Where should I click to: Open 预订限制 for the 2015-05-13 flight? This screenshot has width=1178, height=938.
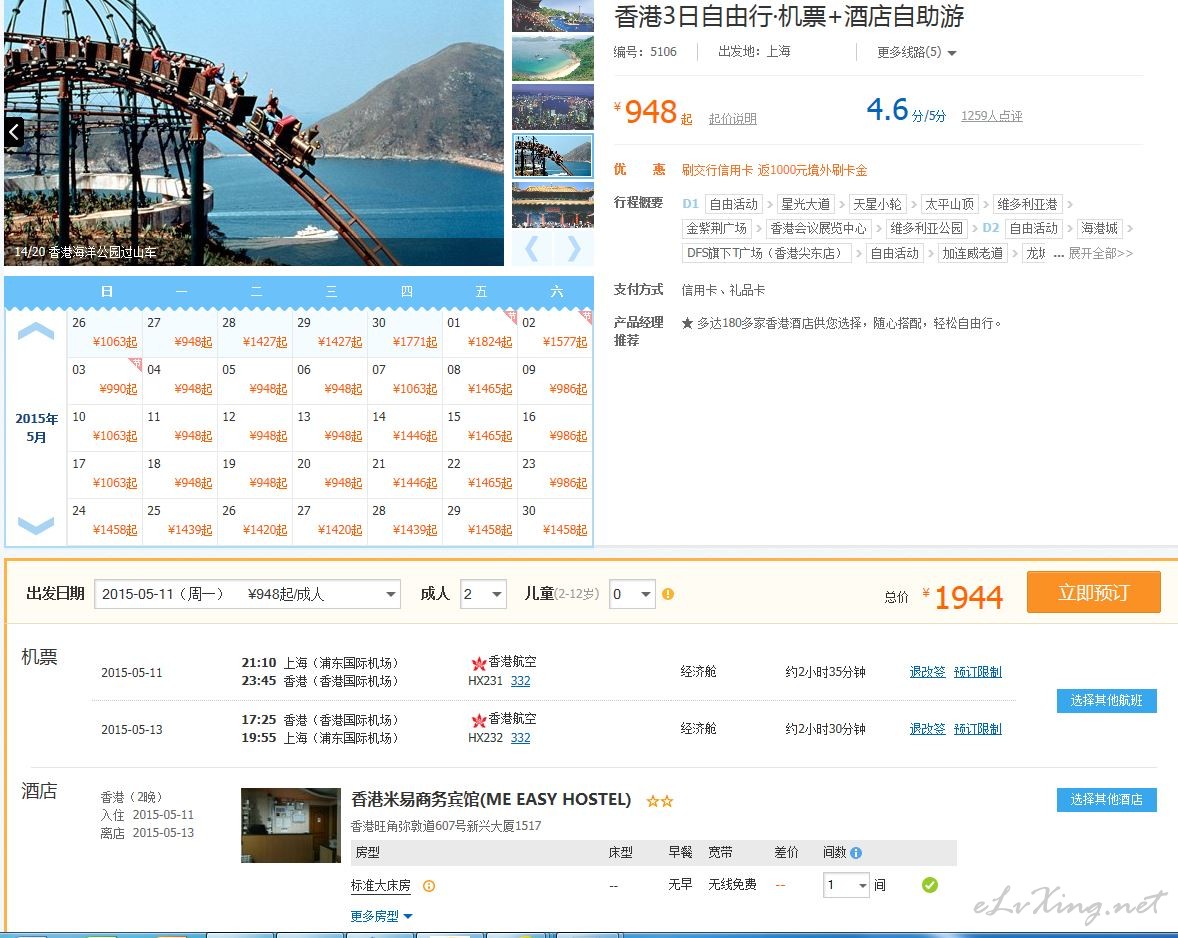pyautogui.click(x=977, y=729)
